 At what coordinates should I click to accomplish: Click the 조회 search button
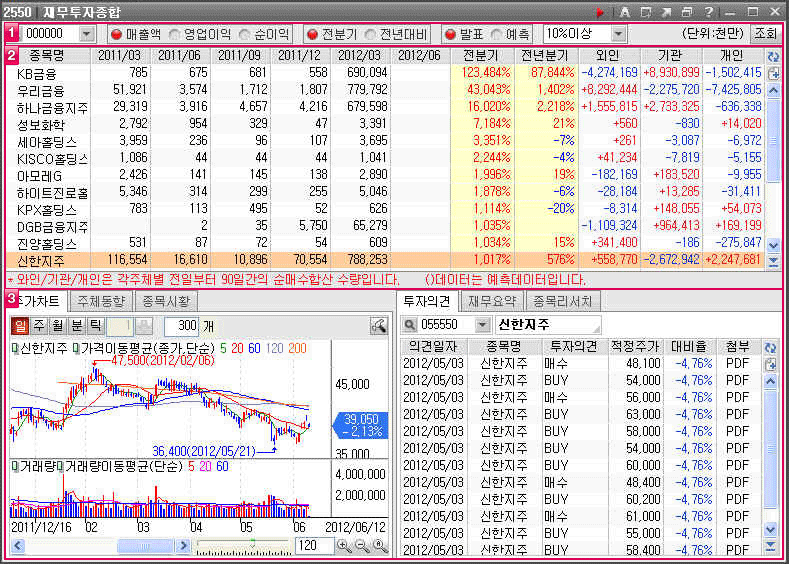pos(765,34)
